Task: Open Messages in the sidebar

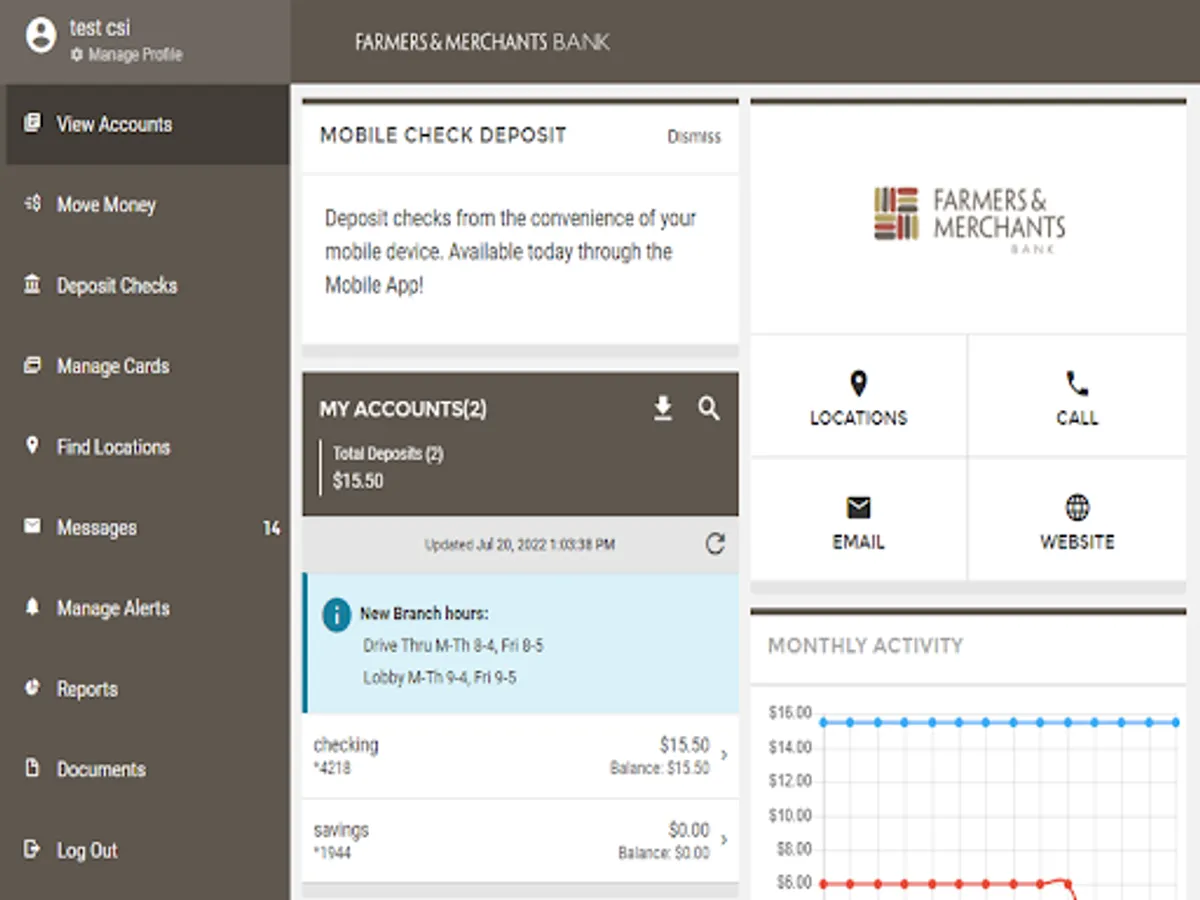Action: point(147,527)
